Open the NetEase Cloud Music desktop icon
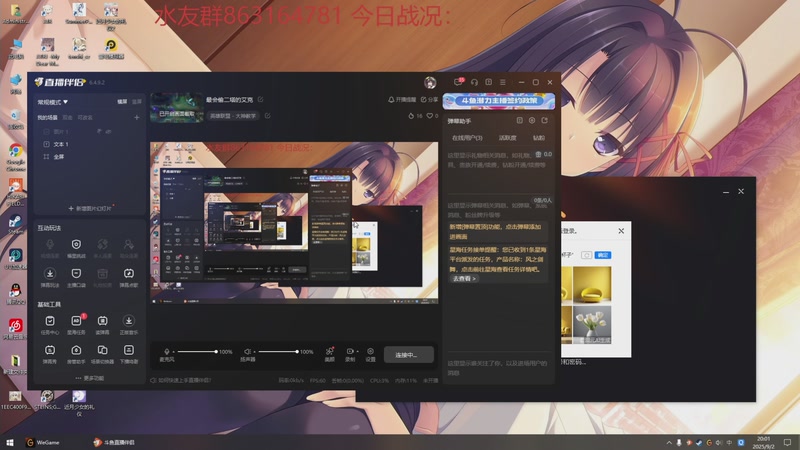The width and height of the screenshot is (800, 450). [15, 329]
